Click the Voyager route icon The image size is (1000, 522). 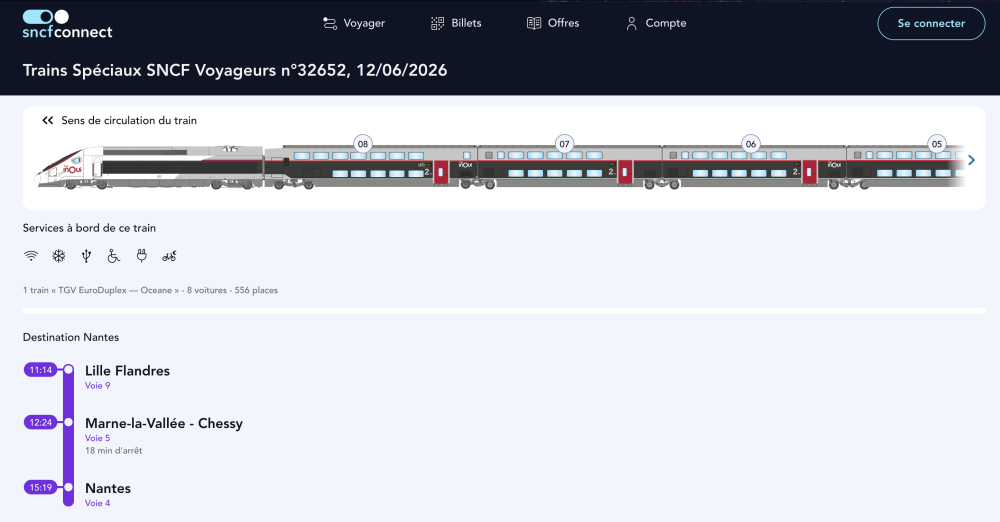[330, 24]
